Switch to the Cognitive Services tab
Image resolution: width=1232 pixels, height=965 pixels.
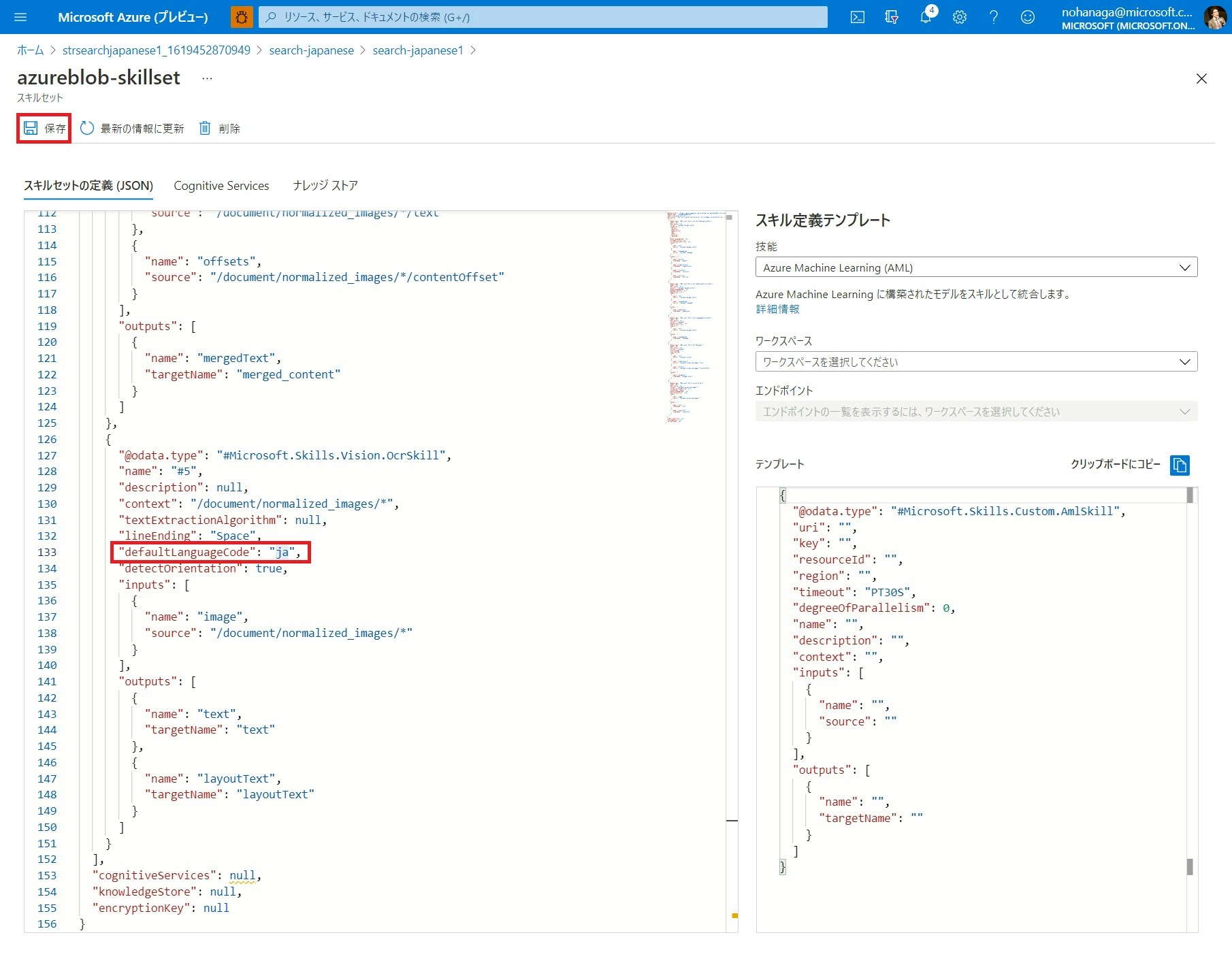(221, 186)
